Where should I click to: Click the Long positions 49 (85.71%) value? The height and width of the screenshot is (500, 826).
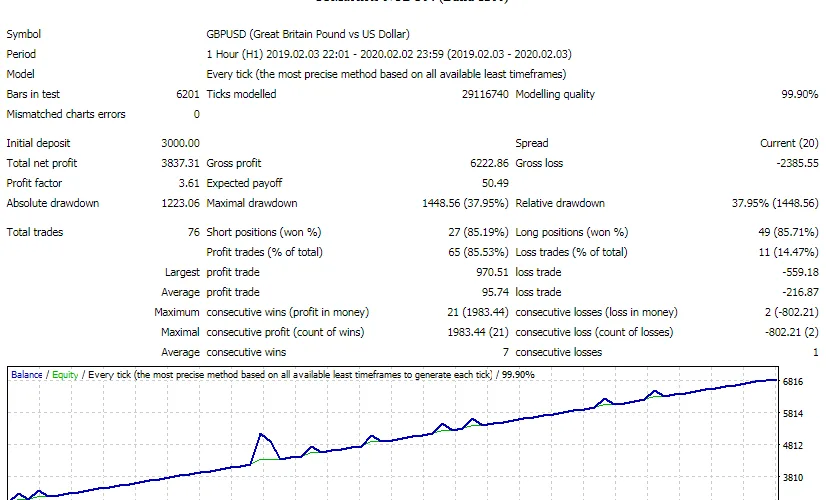[x=788, y=232]
